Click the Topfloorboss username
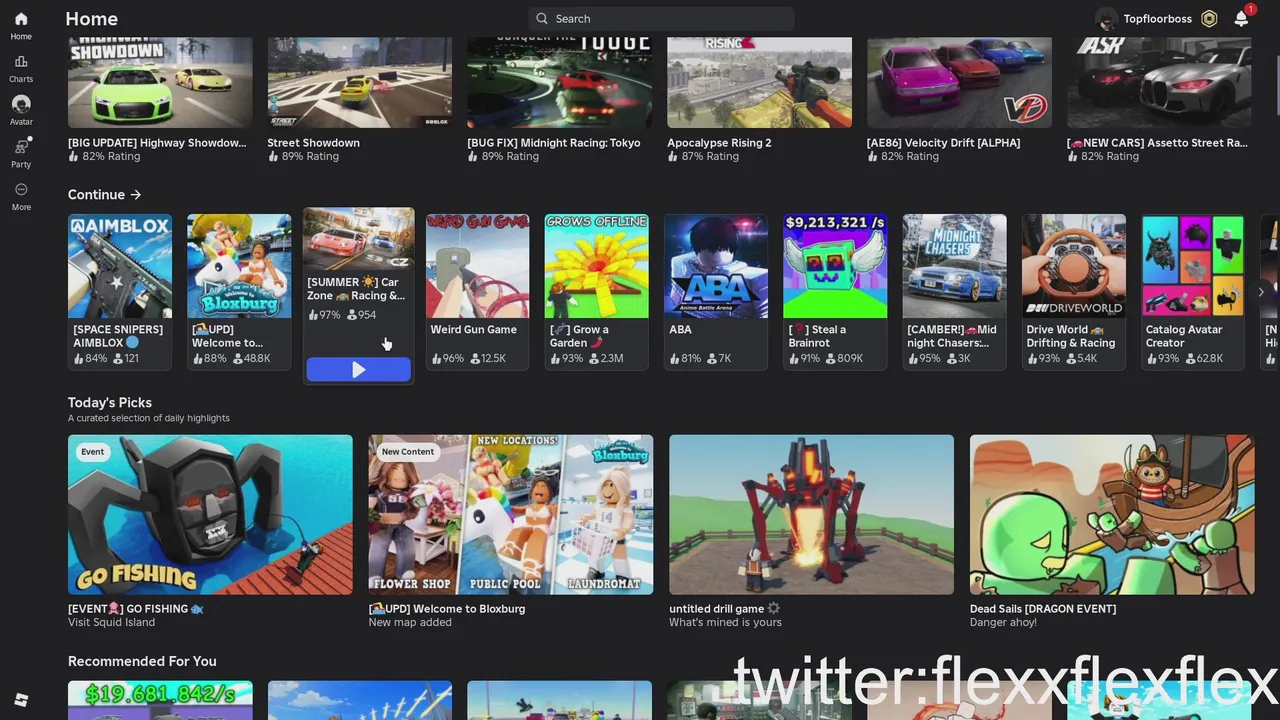Viewport: 1280px width, 720px height. [x=1157, y=19]
